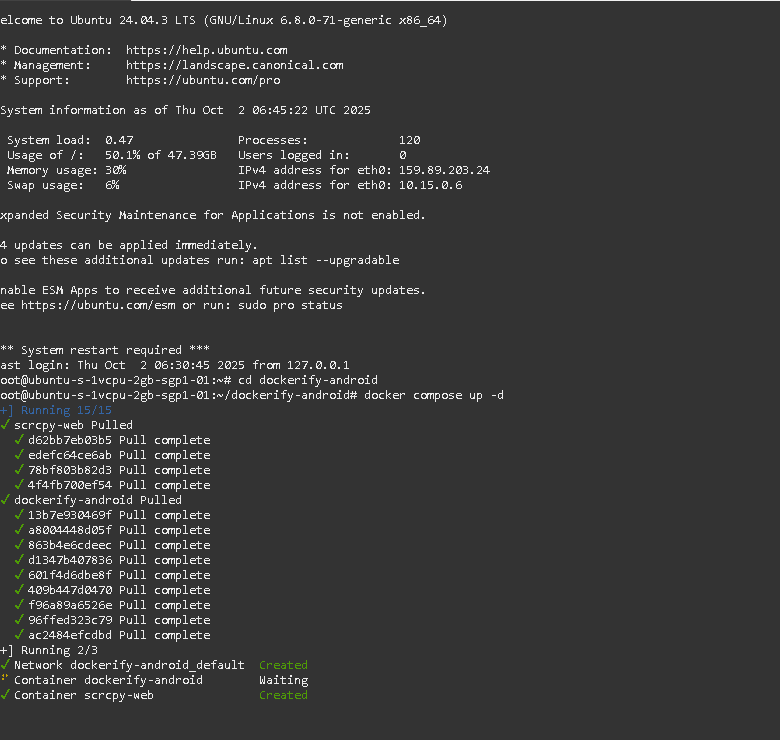
Task: Click the IP address 159.89.203.24
Action: tap(444, 170)
